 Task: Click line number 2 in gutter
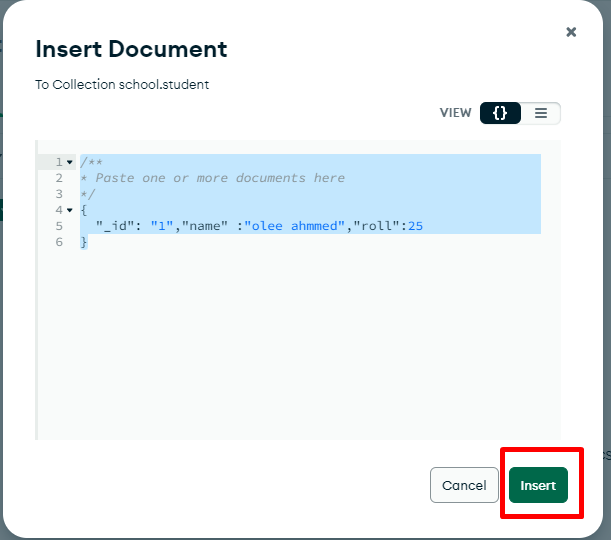(x=59, y=178)
